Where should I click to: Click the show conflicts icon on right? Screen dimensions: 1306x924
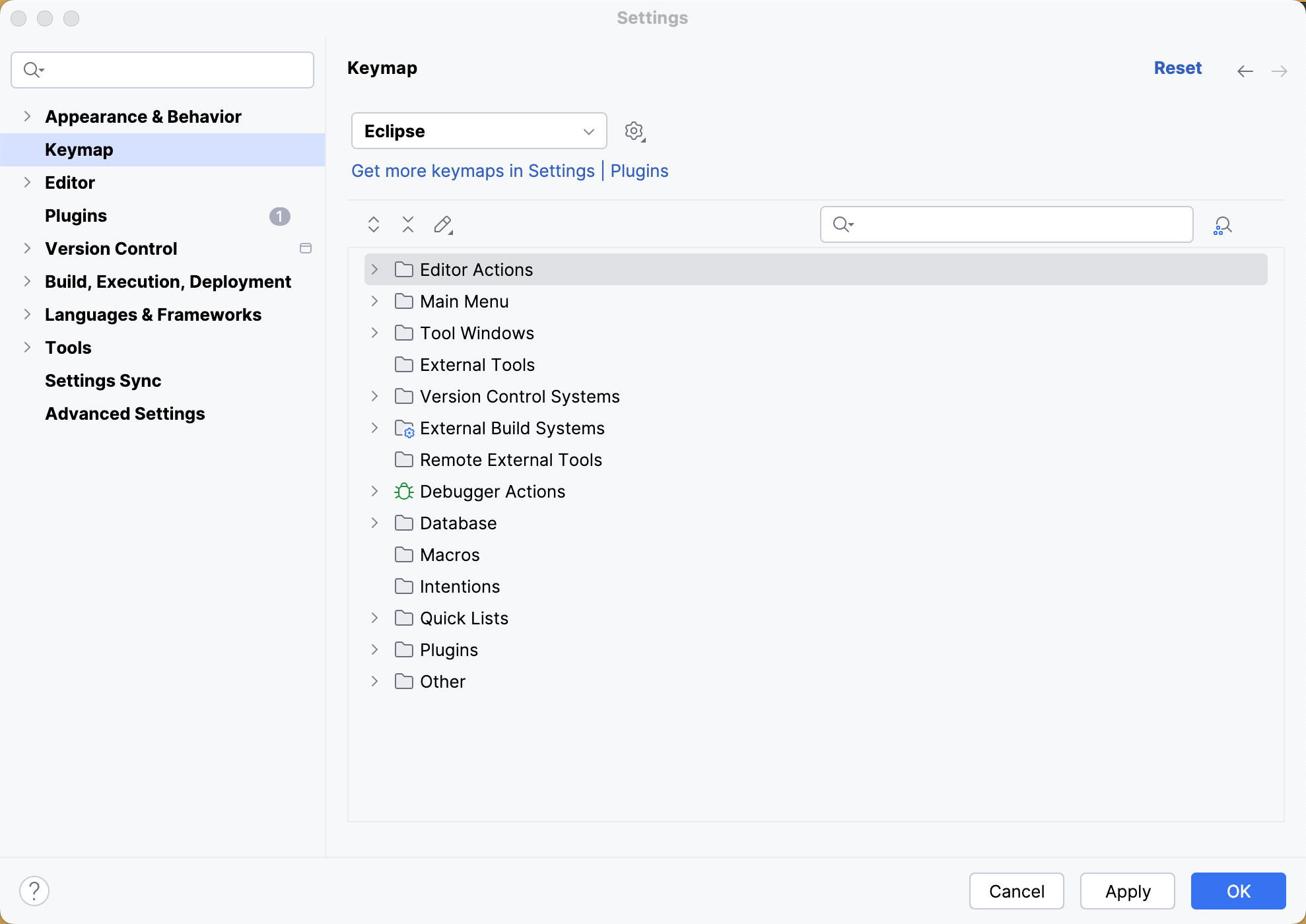pyautogui.click(x=1222, y=224)
